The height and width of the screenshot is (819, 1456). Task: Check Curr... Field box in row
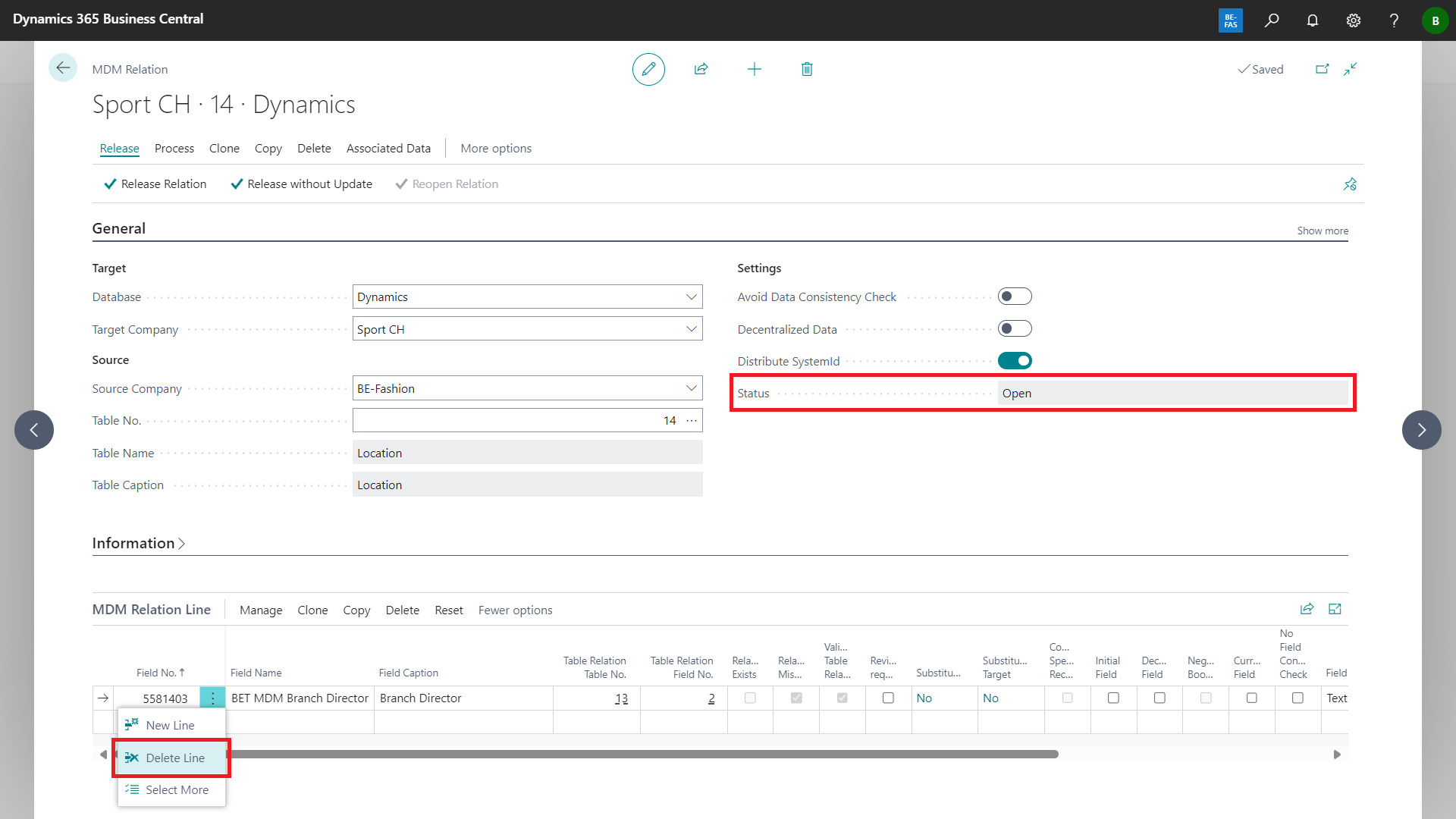tap(1251, 698)
